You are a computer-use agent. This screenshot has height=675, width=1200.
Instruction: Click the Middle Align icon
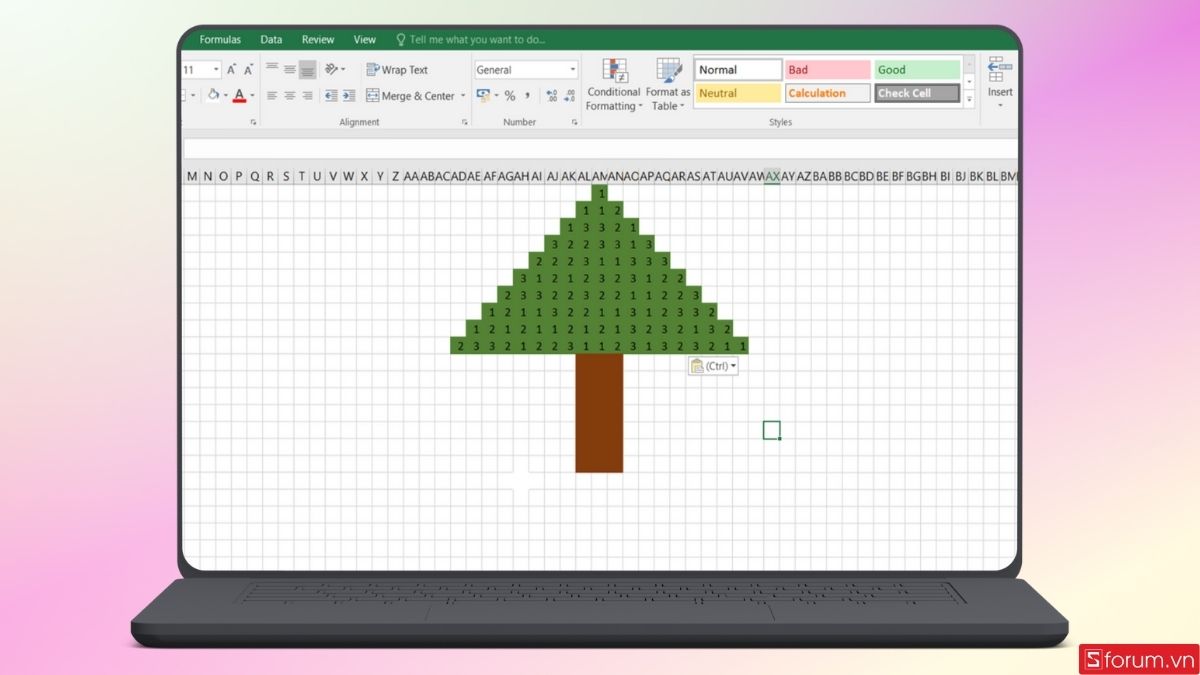(290, 70)
